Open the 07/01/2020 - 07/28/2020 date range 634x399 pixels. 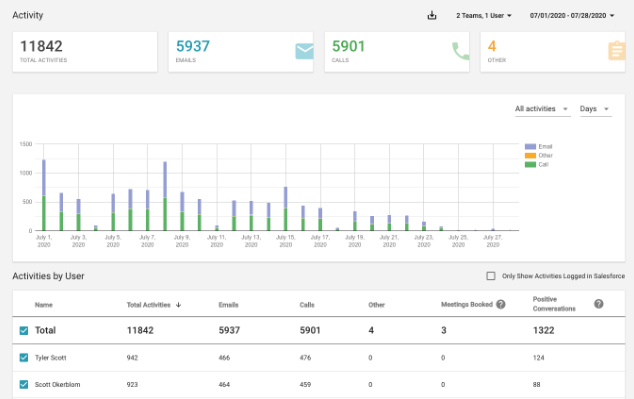(572, 15)
